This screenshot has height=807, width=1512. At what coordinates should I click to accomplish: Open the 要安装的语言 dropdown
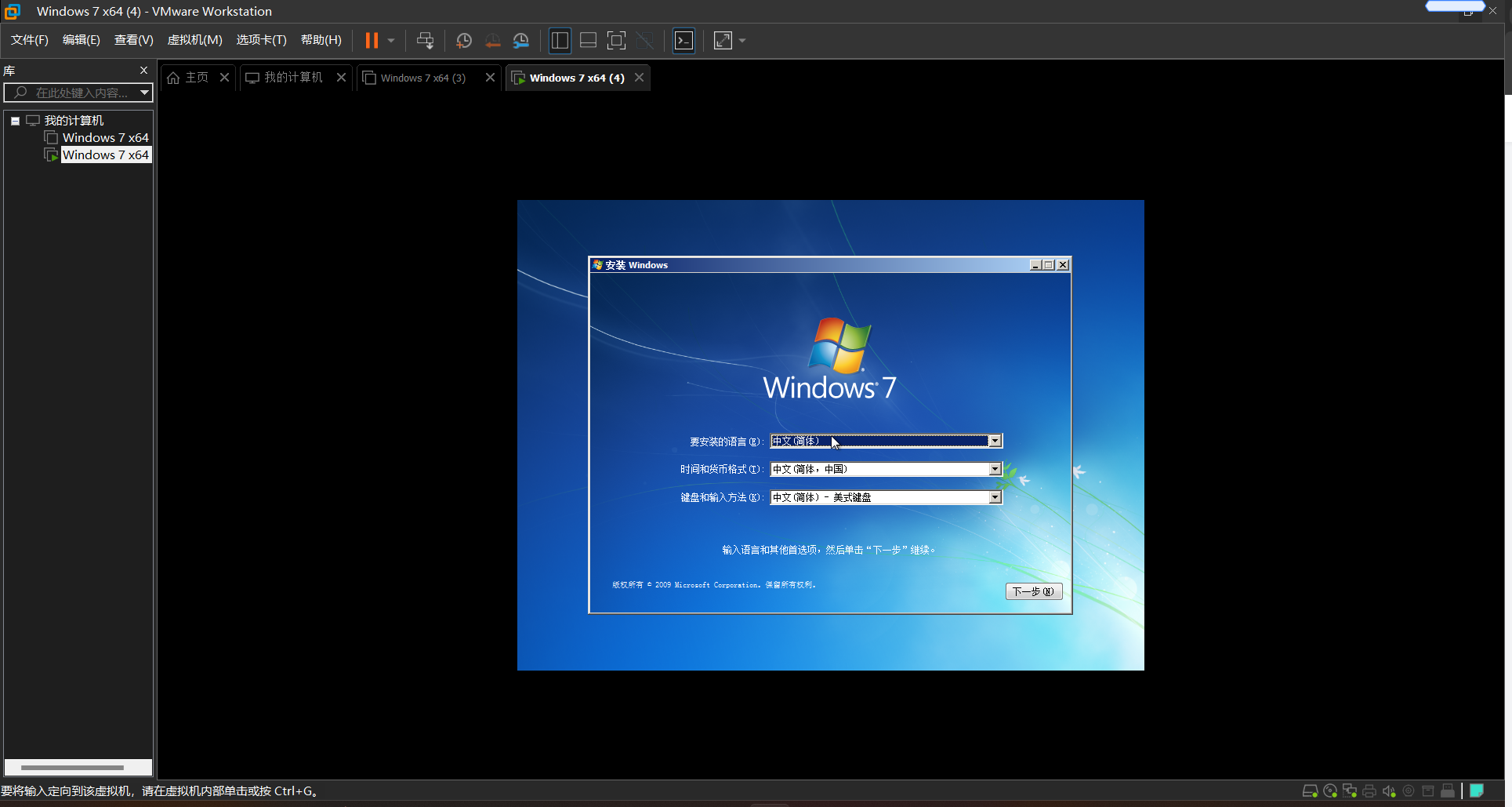995,441
